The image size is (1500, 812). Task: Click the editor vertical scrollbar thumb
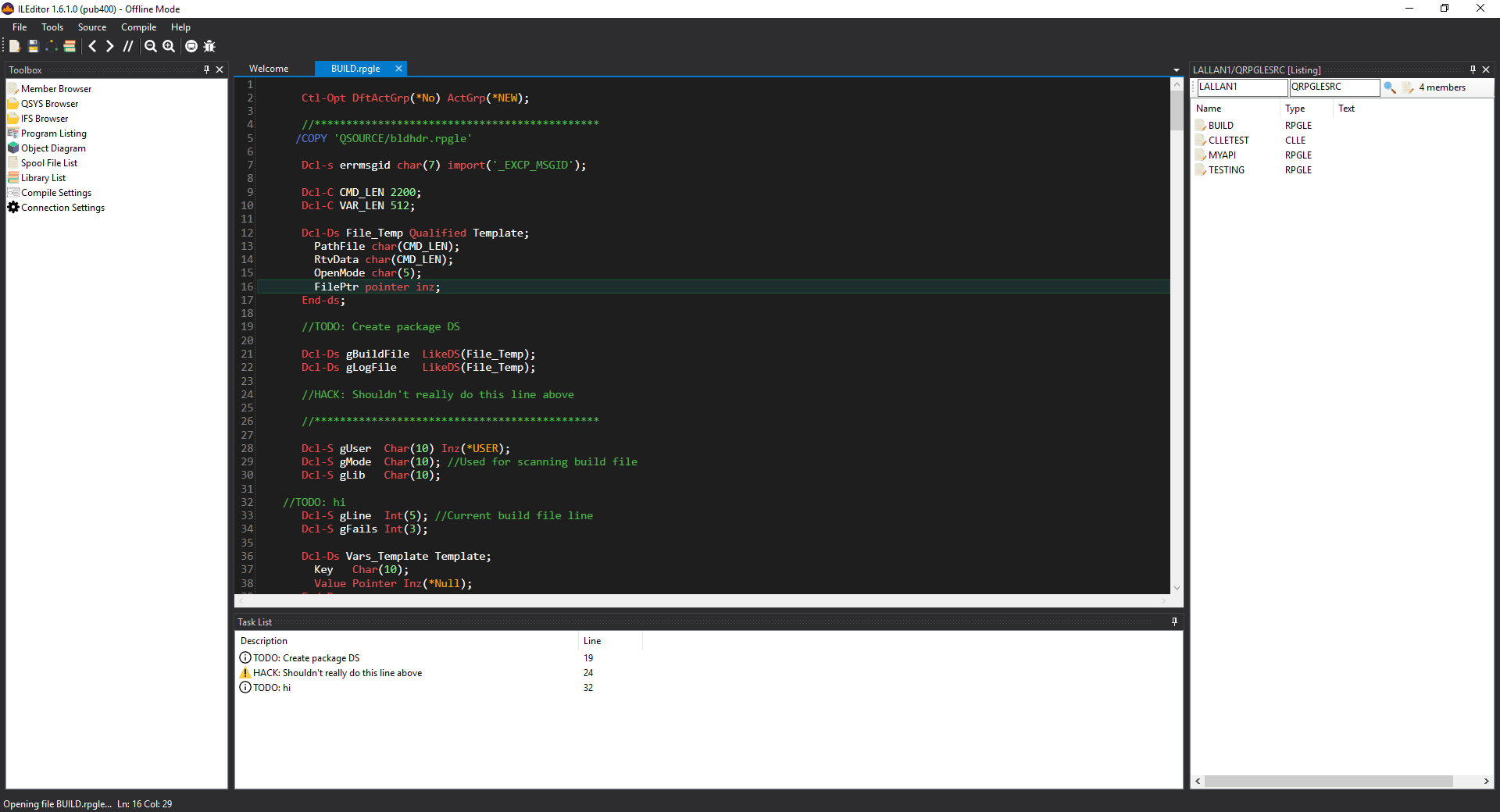click(1177, 111)
